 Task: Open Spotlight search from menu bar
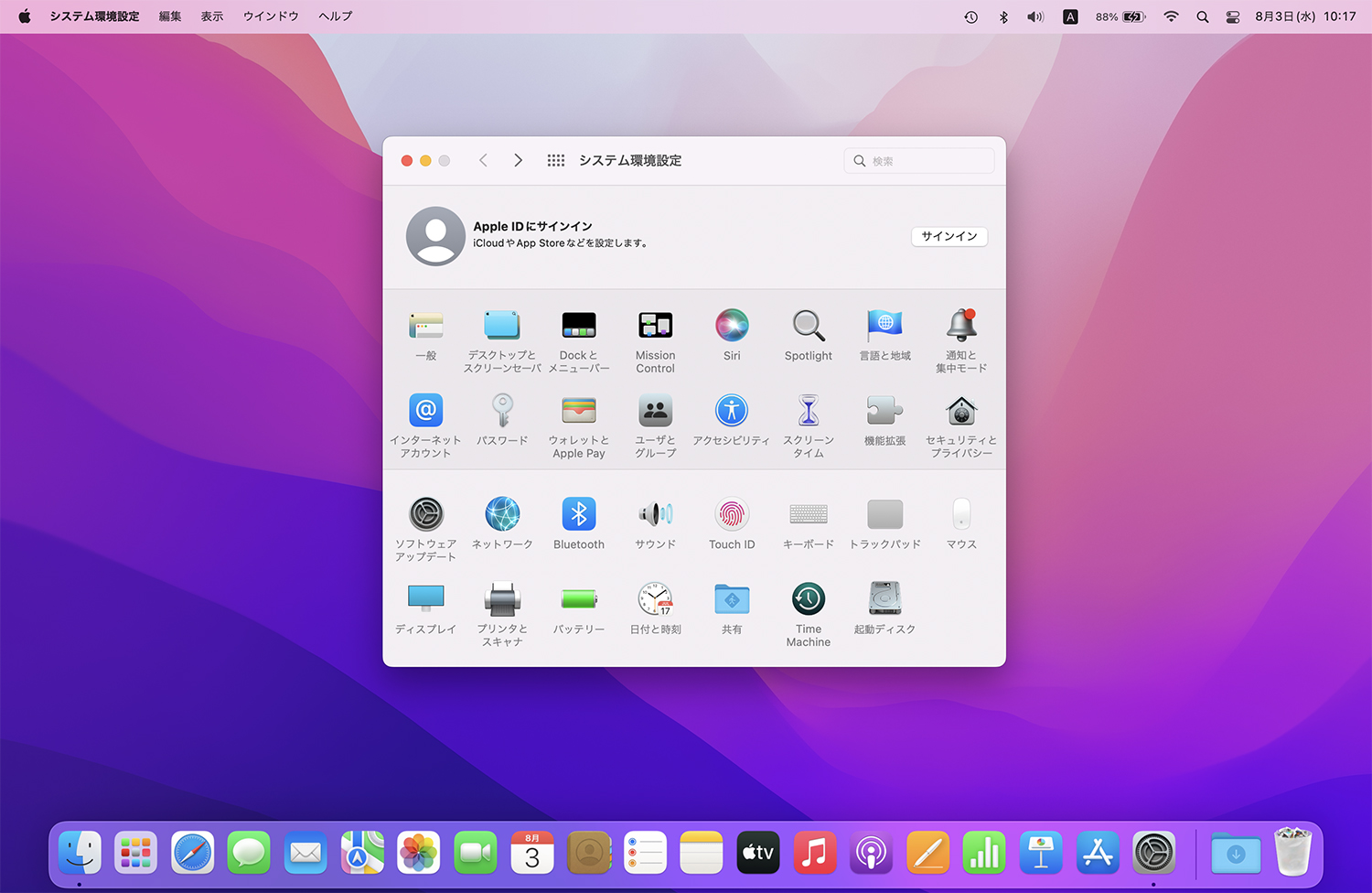coord(1203,16)
